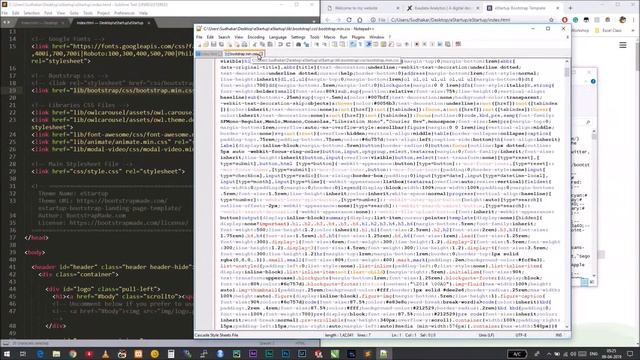Switch to the first Notepad++ document tab
This screenshot has width=640, height=360.
[x=209, y=53]
